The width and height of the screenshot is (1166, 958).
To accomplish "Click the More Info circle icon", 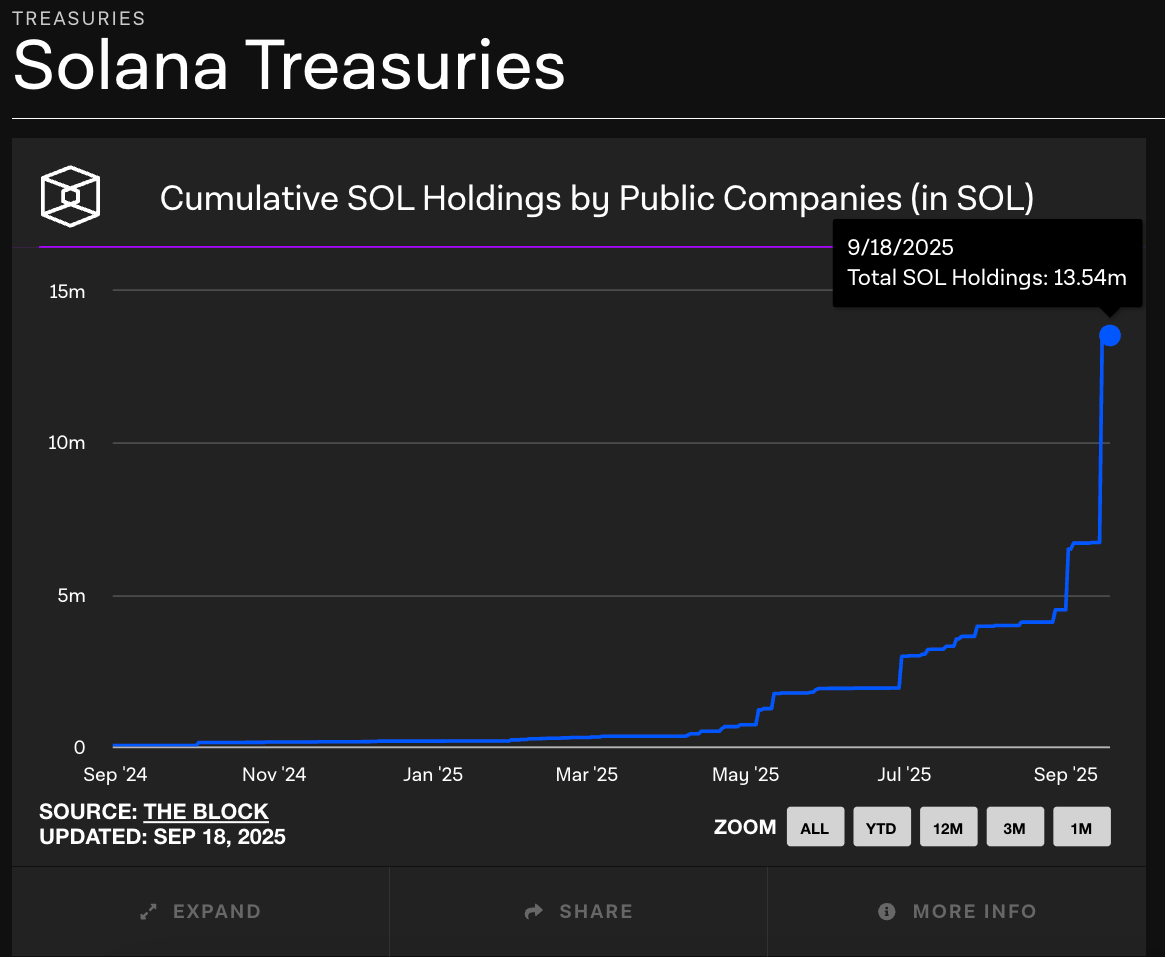I will [x=886, y=911].
